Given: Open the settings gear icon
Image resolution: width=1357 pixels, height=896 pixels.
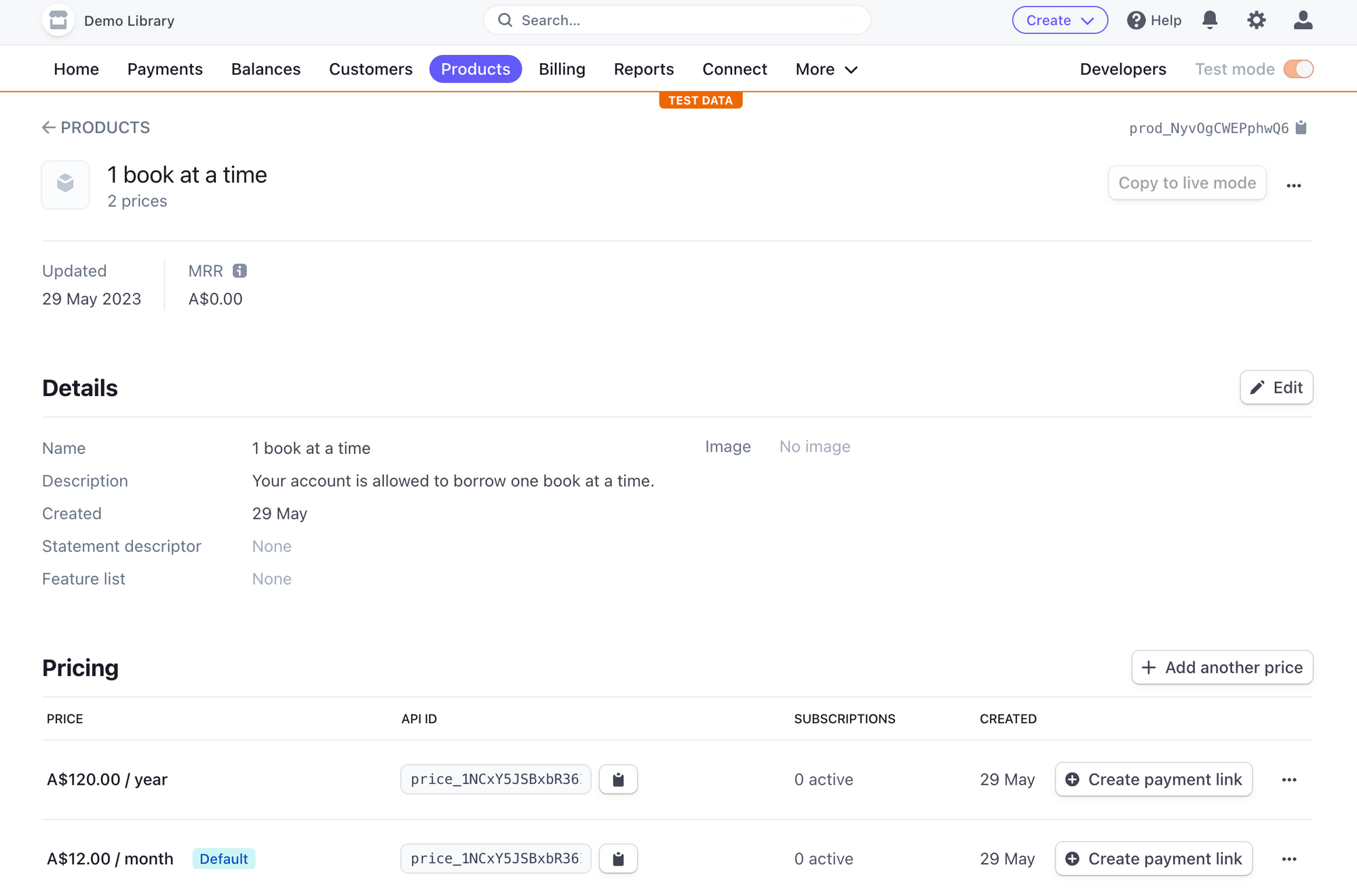Looking at the screenshot, I should point(1257,20).
